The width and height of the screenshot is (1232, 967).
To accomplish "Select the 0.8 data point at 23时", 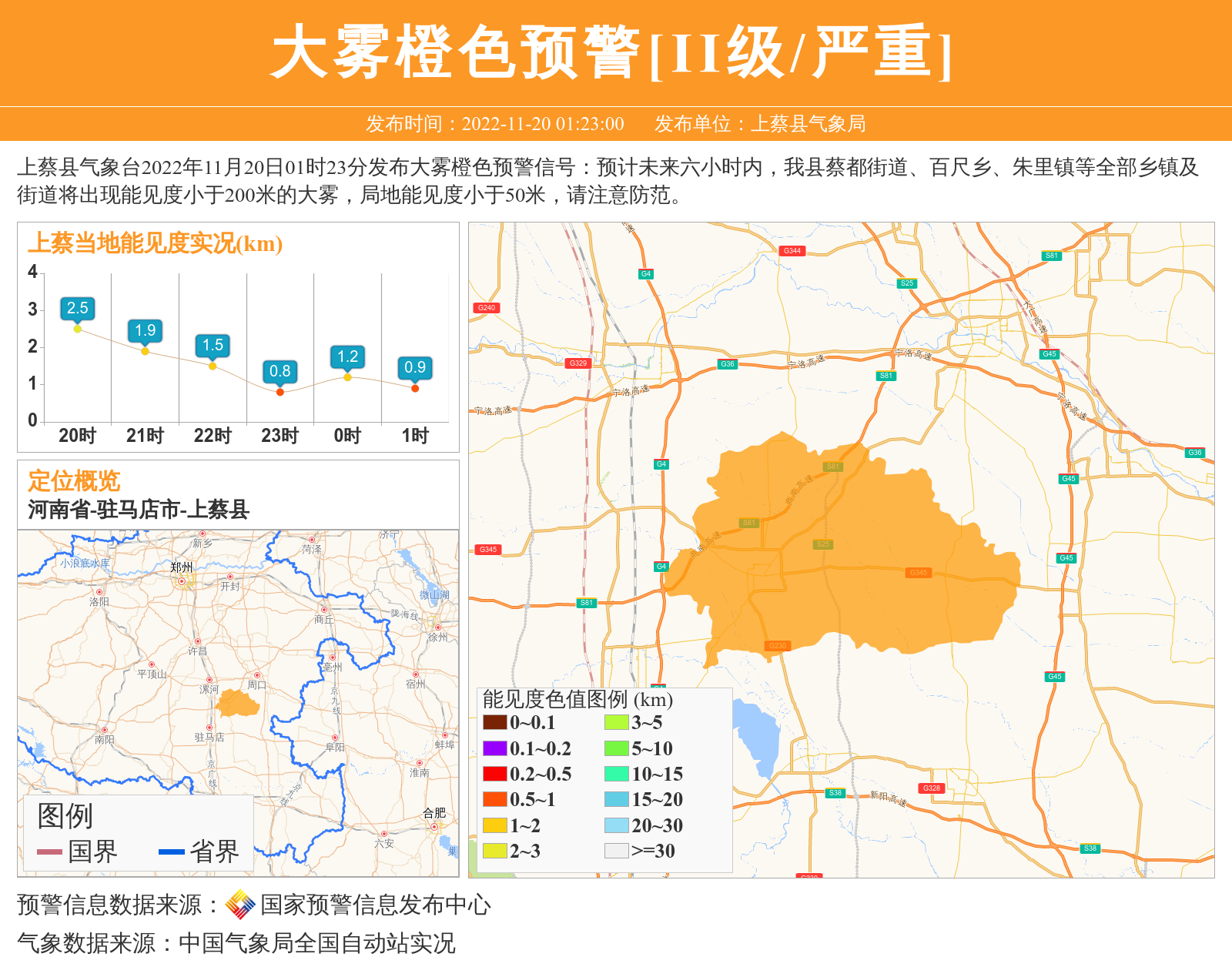I will (280, 392).
